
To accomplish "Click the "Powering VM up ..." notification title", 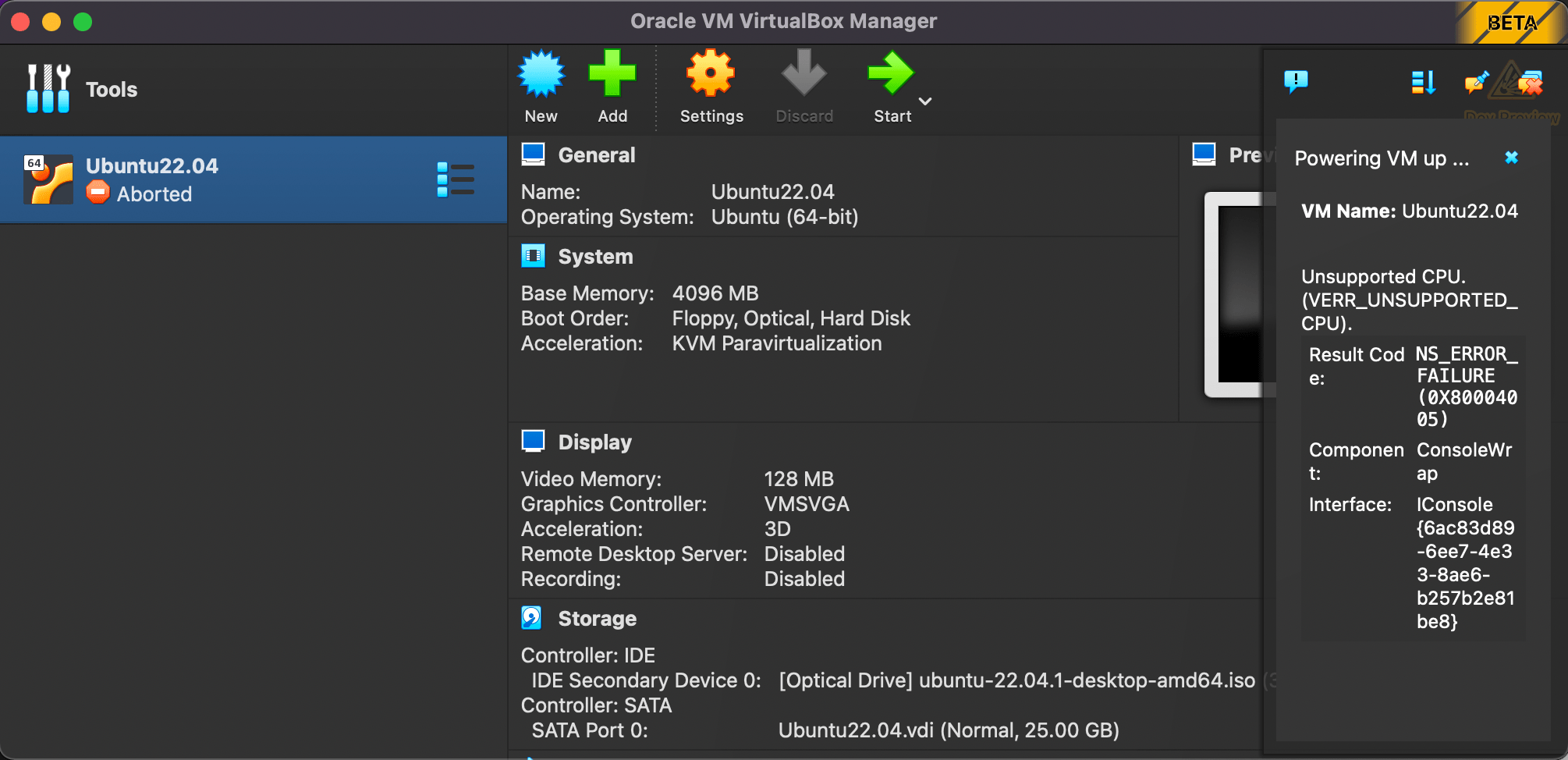I will [x=1382, y=158].
